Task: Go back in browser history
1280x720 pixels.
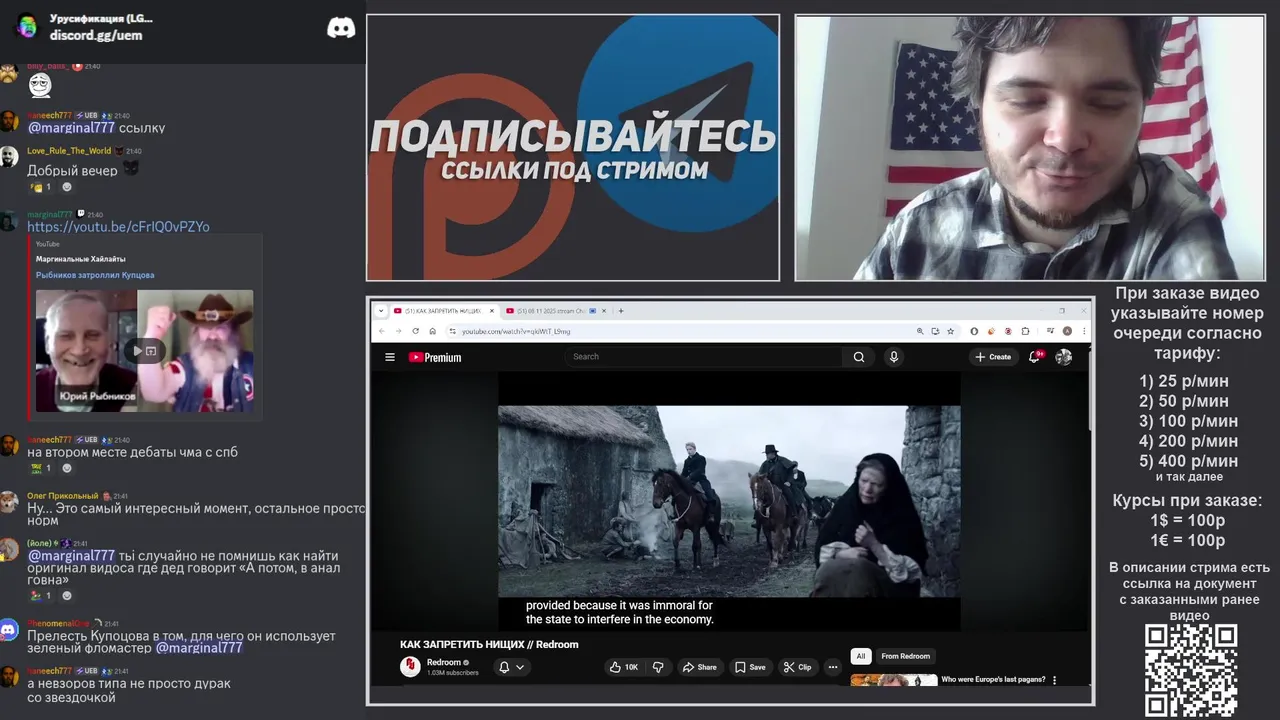Action: tap(381, 331)
